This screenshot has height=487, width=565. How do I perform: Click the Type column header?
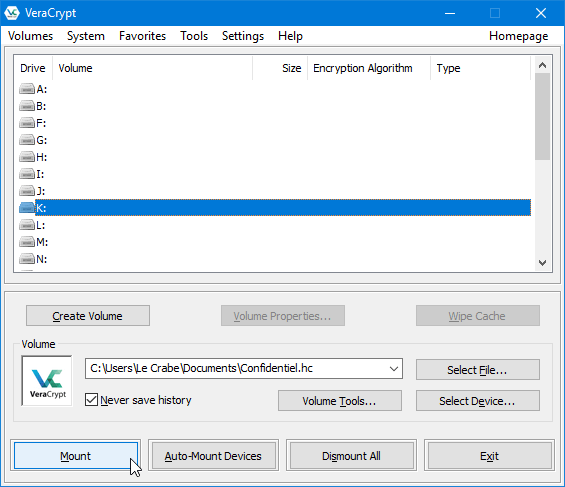tap(480, 68)
